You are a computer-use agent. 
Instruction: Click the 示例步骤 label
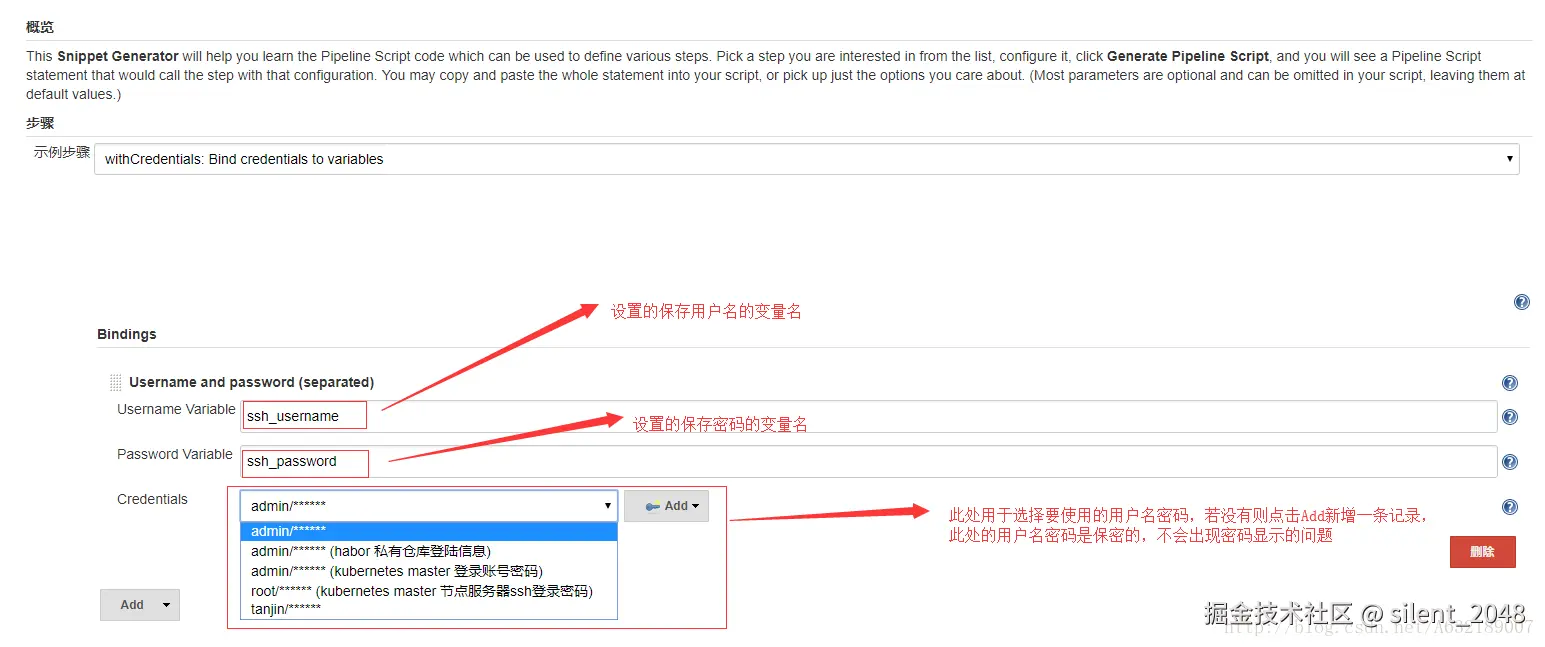[62, 153]
